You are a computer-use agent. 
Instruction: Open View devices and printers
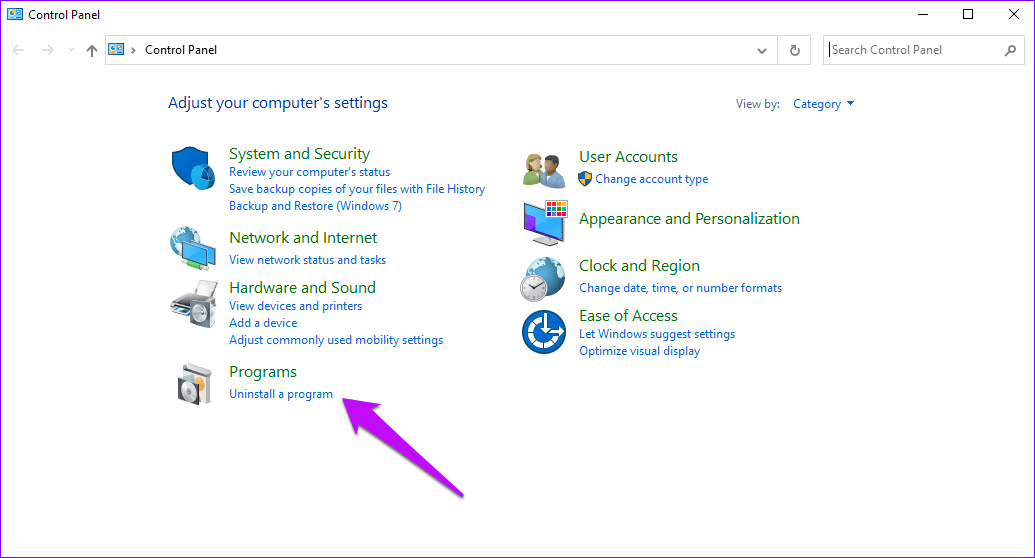coord(295,306)
